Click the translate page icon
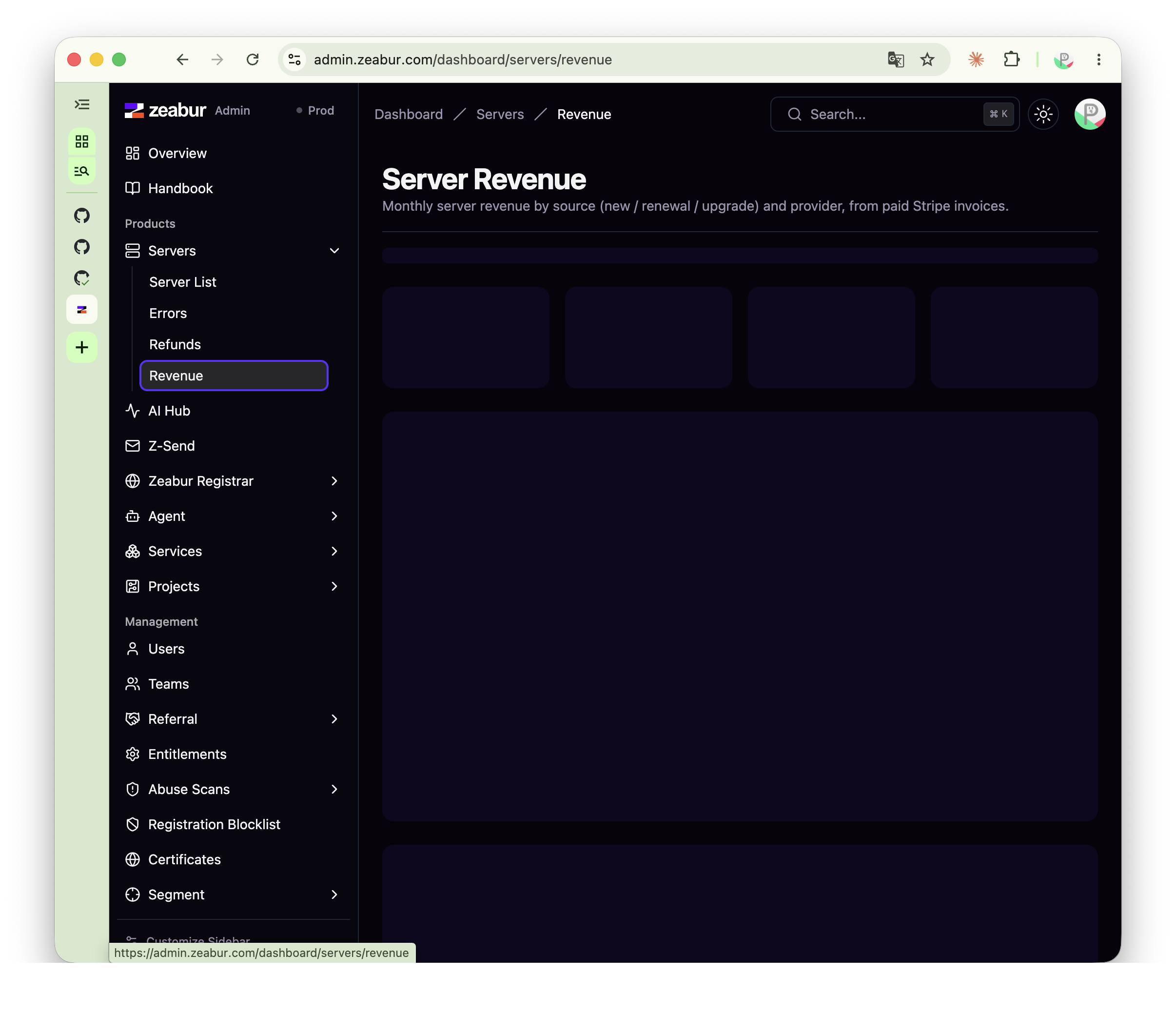This screenshot has width=1176, height=1035. (896, 60)
